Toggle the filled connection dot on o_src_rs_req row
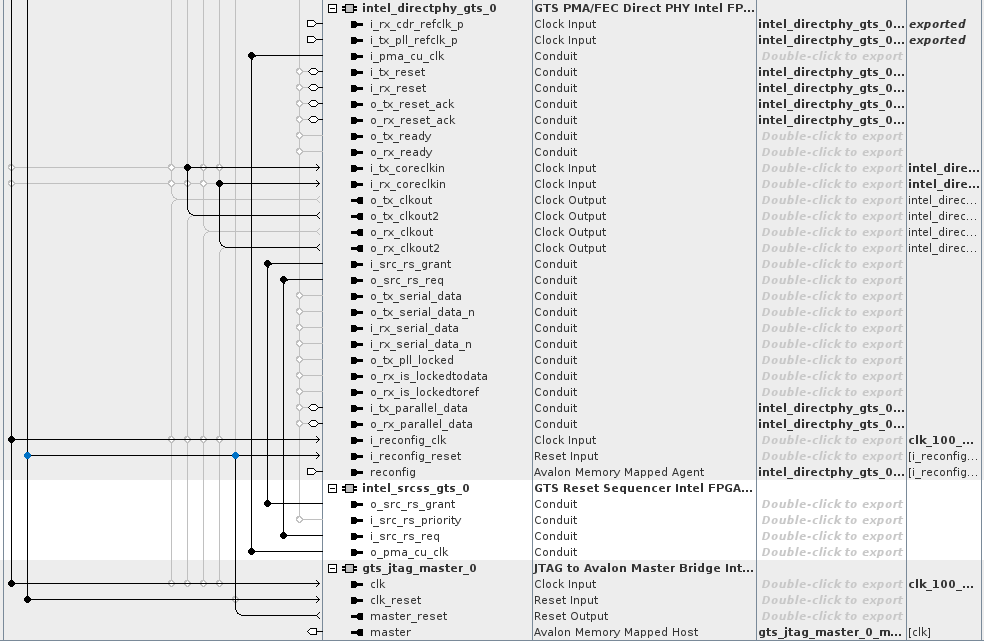Screen dimensions: 984x642 [x=284, y=280]
